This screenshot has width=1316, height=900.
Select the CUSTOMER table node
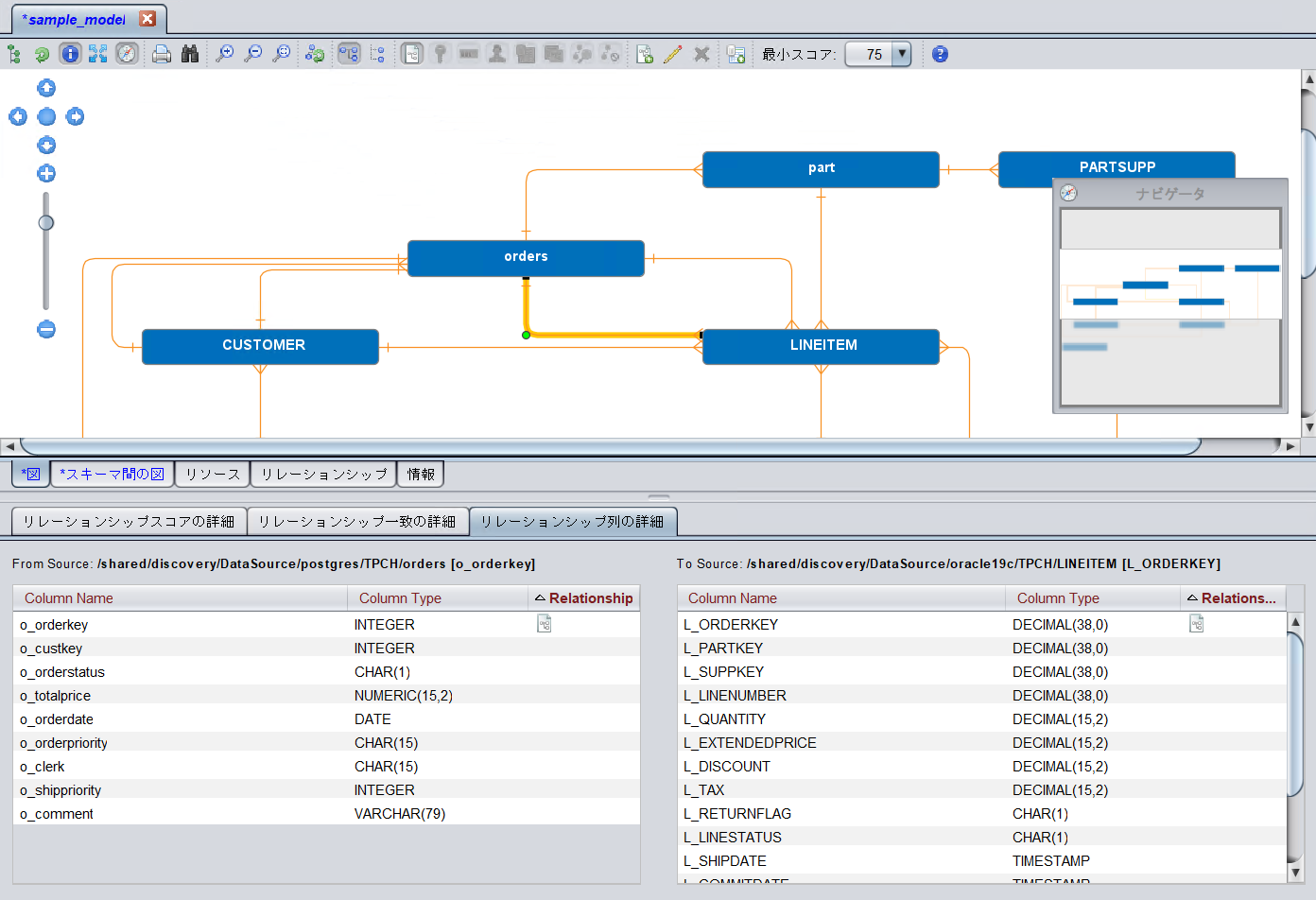(x=260, y=347)
